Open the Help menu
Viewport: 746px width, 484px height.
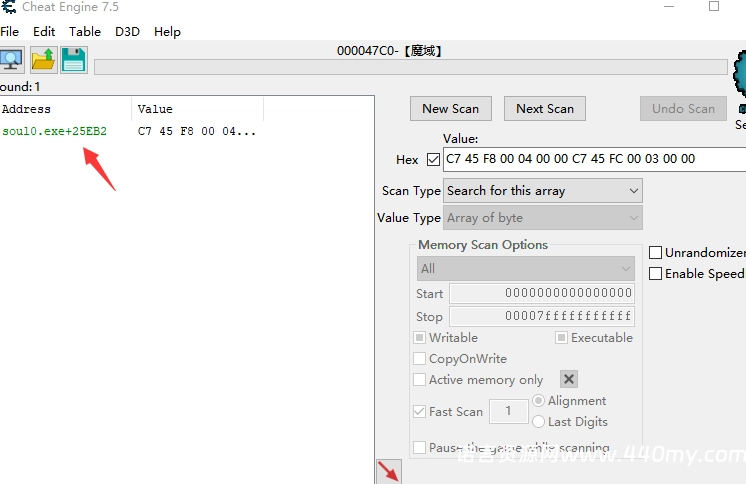[x=167, y=32]
